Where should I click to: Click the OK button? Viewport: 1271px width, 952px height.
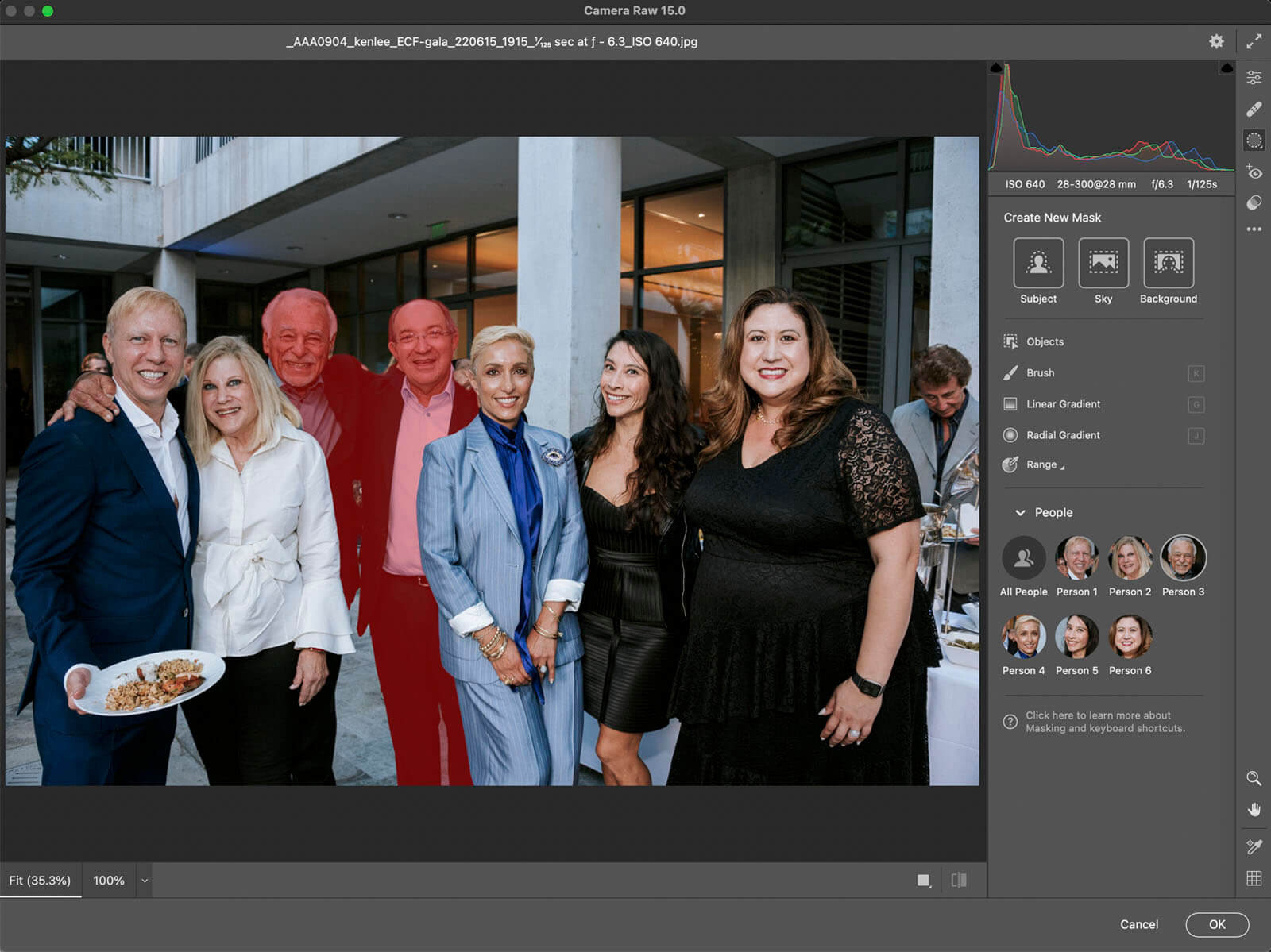tap(1216, 924)
